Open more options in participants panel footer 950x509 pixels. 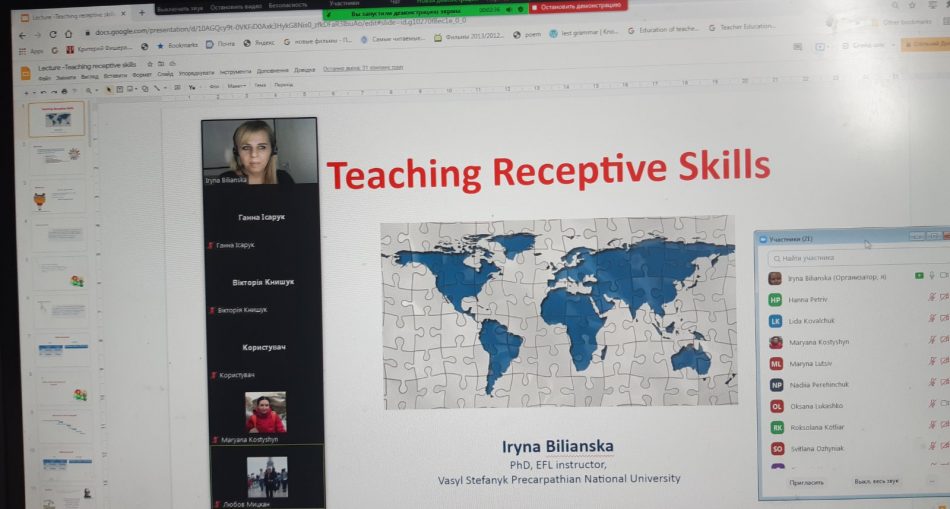pyautogui.click(x=931, y=481)
